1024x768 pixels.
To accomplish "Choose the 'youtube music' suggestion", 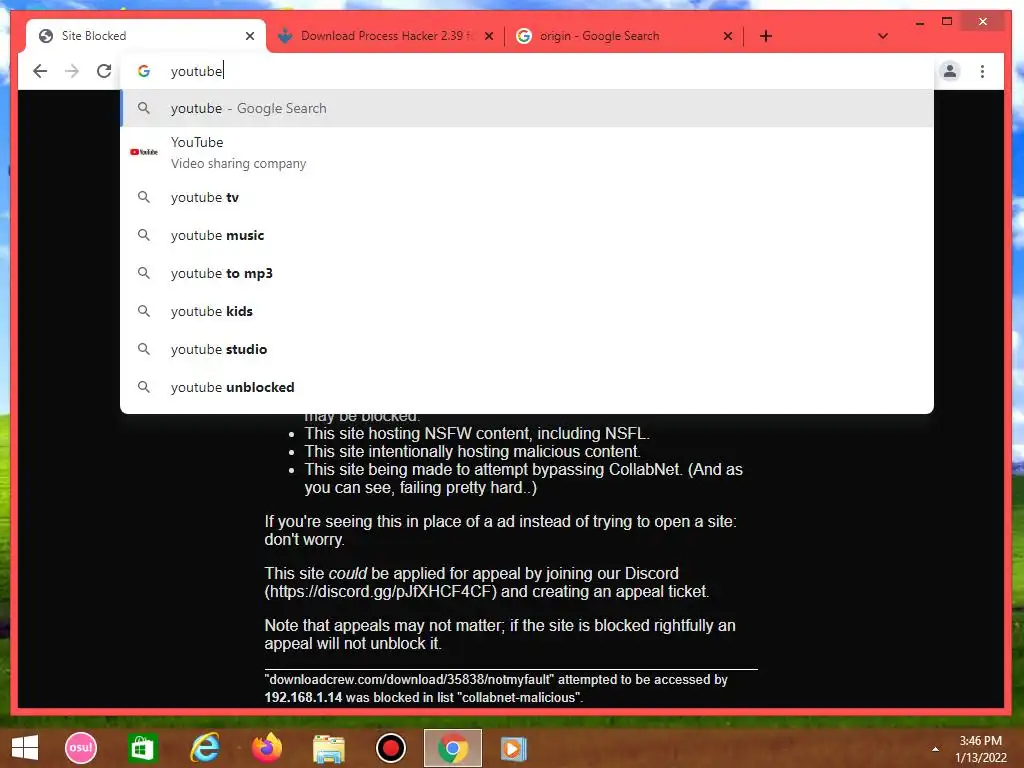I will pyautogui.click(x=526, y=235).
